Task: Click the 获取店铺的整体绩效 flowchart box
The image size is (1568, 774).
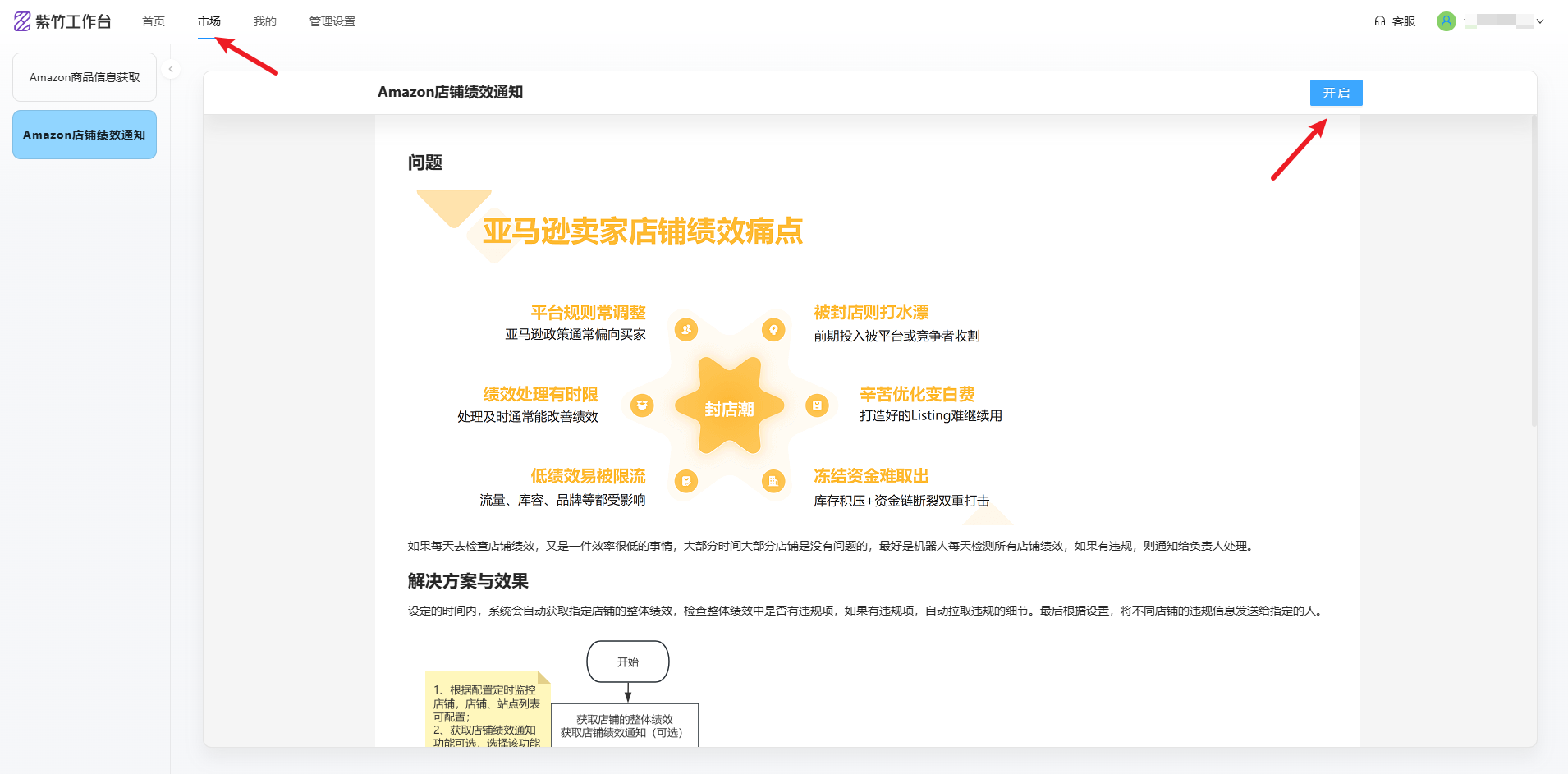Action: point(625,725)
